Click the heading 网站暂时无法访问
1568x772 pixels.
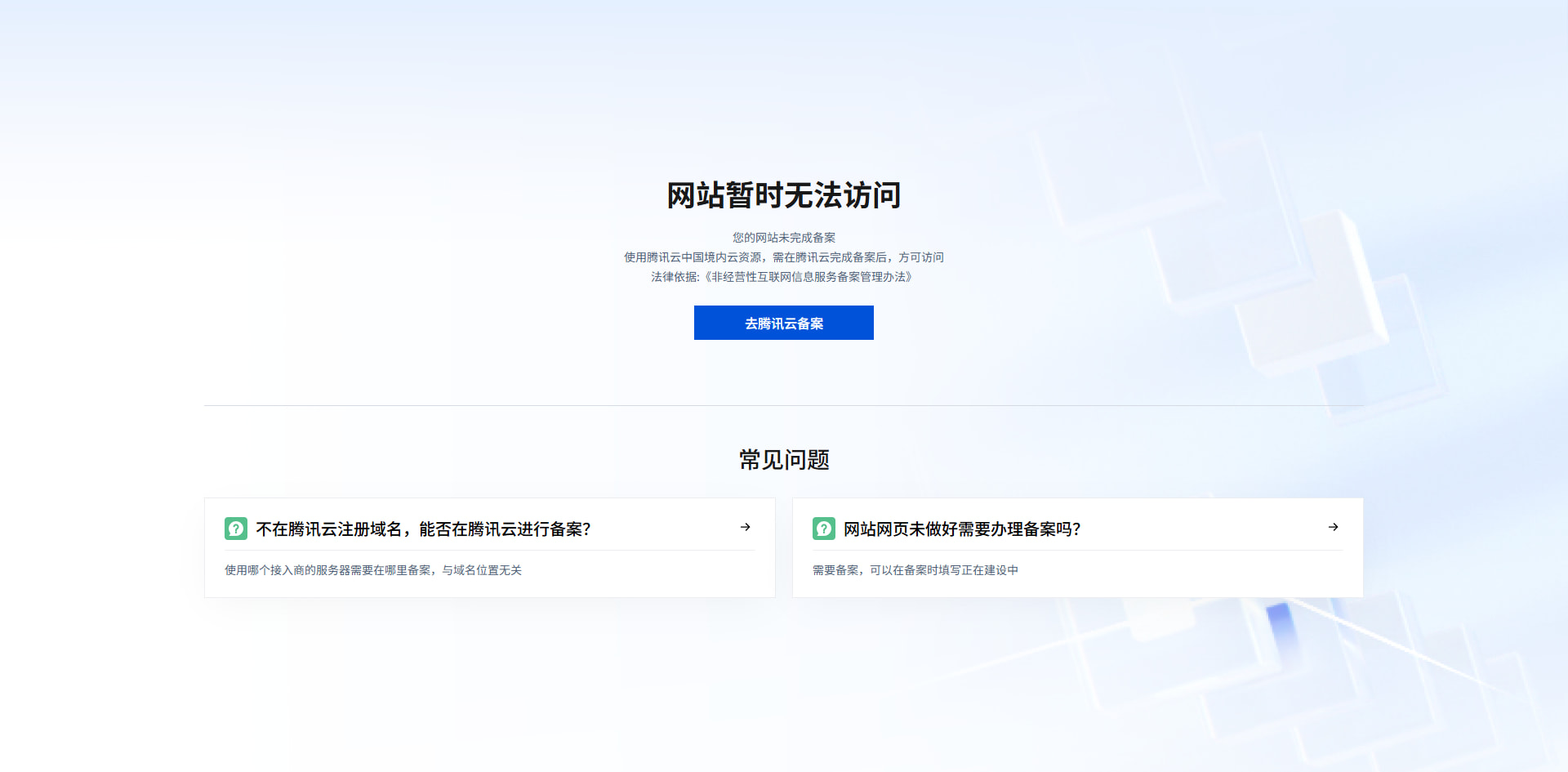(x=784, y=195)
